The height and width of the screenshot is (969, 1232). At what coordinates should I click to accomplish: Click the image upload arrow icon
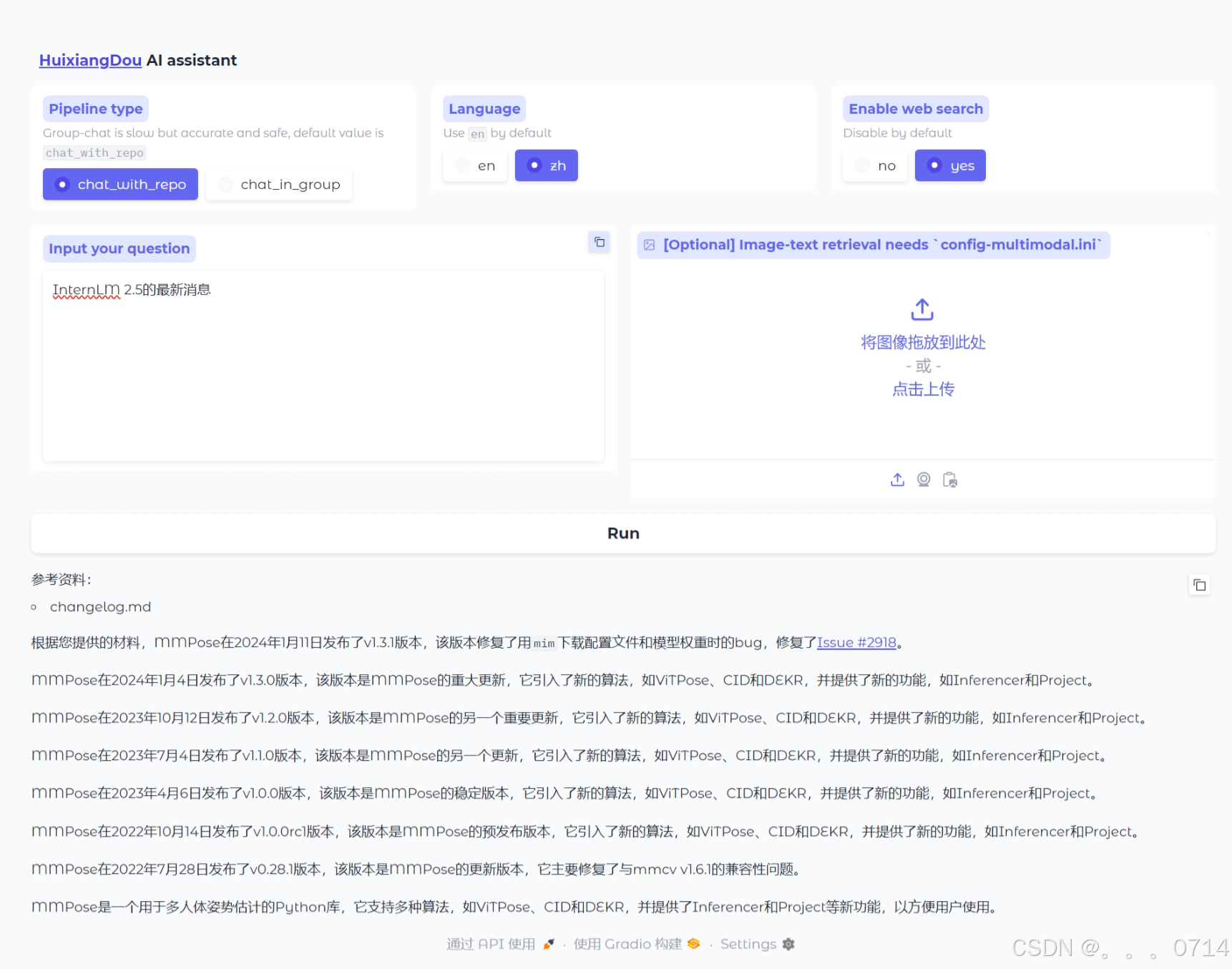(x=896, y=479)
